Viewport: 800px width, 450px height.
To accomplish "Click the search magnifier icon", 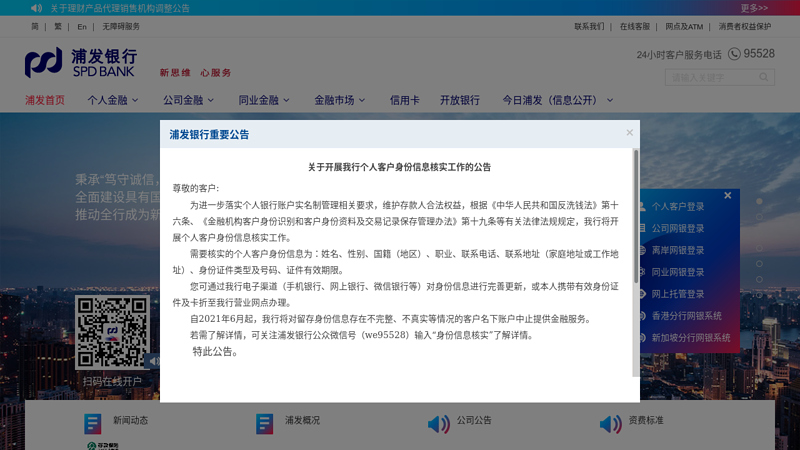I will click(763, 77).
